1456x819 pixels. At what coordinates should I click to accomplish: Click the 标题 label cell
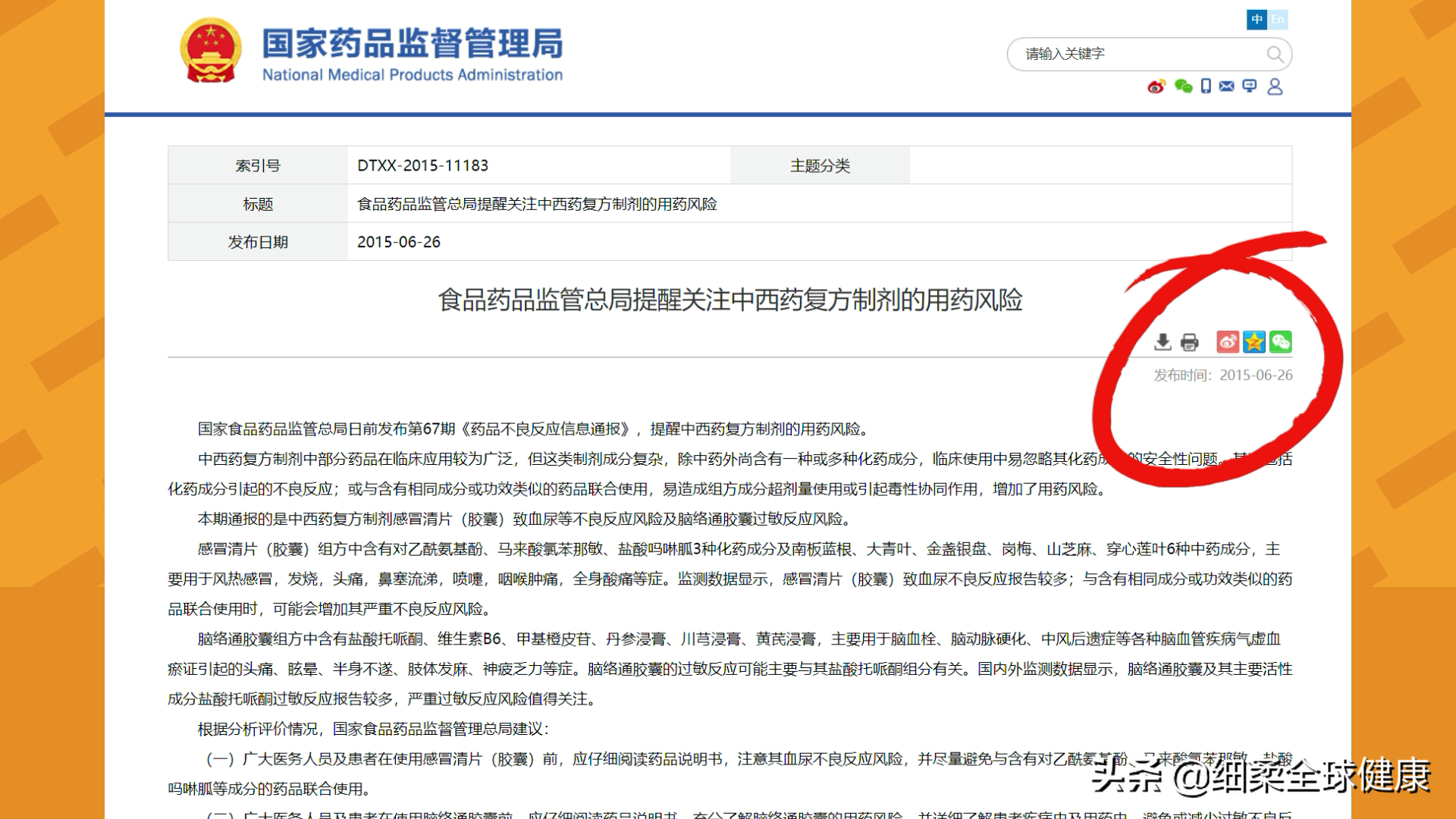click(258, 204)
